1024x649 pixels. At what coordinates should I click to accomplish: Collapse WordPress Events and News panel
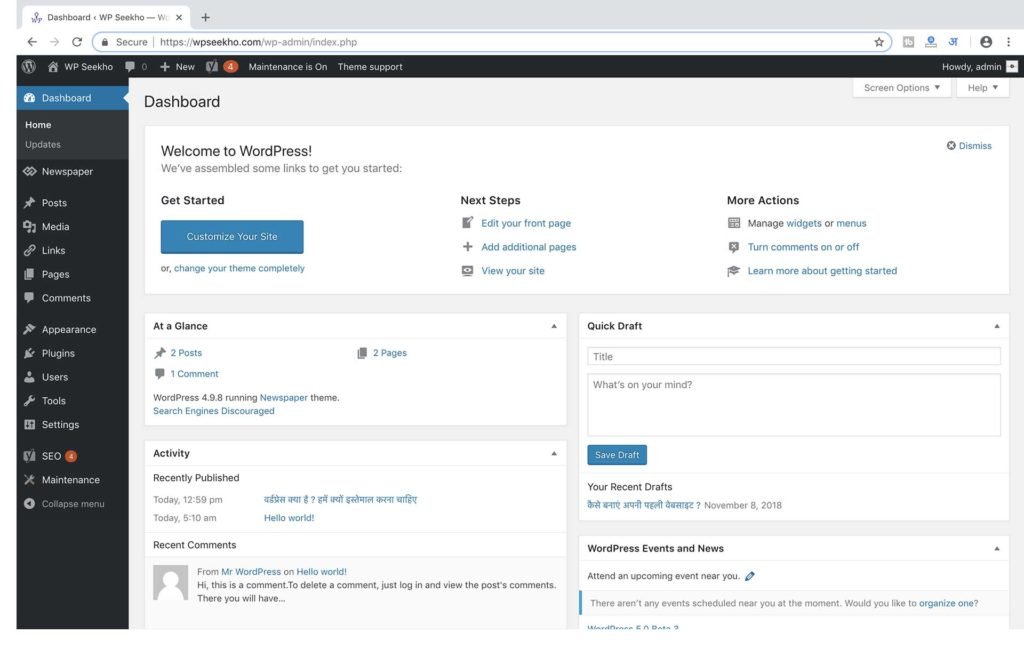pyautogui.click(x=997, y=548)
